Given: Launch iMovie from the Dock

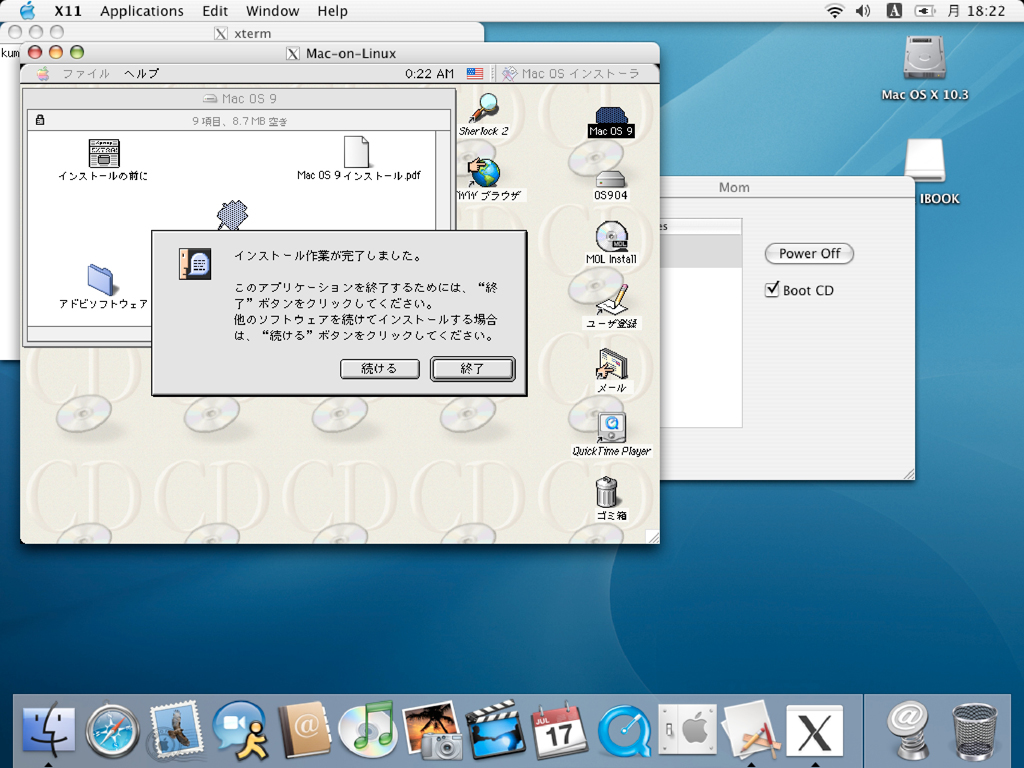Looking at the screenshot, I should tap(495, 729).
